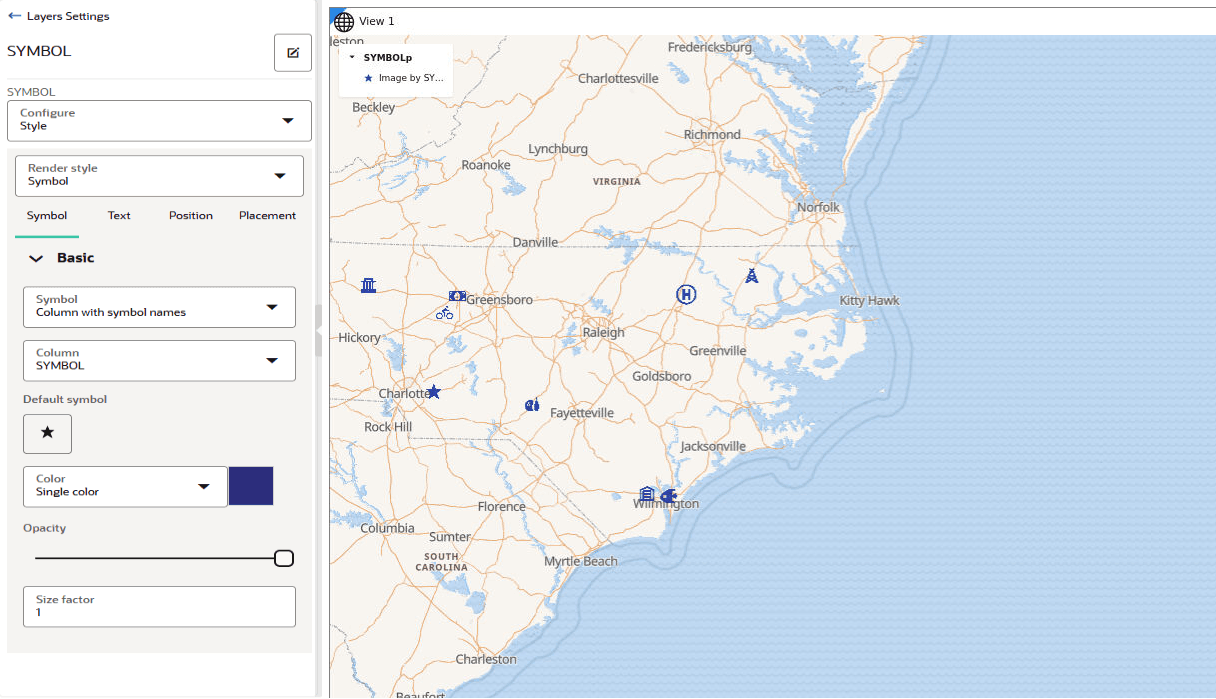Screen dimensions: 1216x699
Task: Open the Column SYMBOL dropdown
Action: click(x=160, y=360)
